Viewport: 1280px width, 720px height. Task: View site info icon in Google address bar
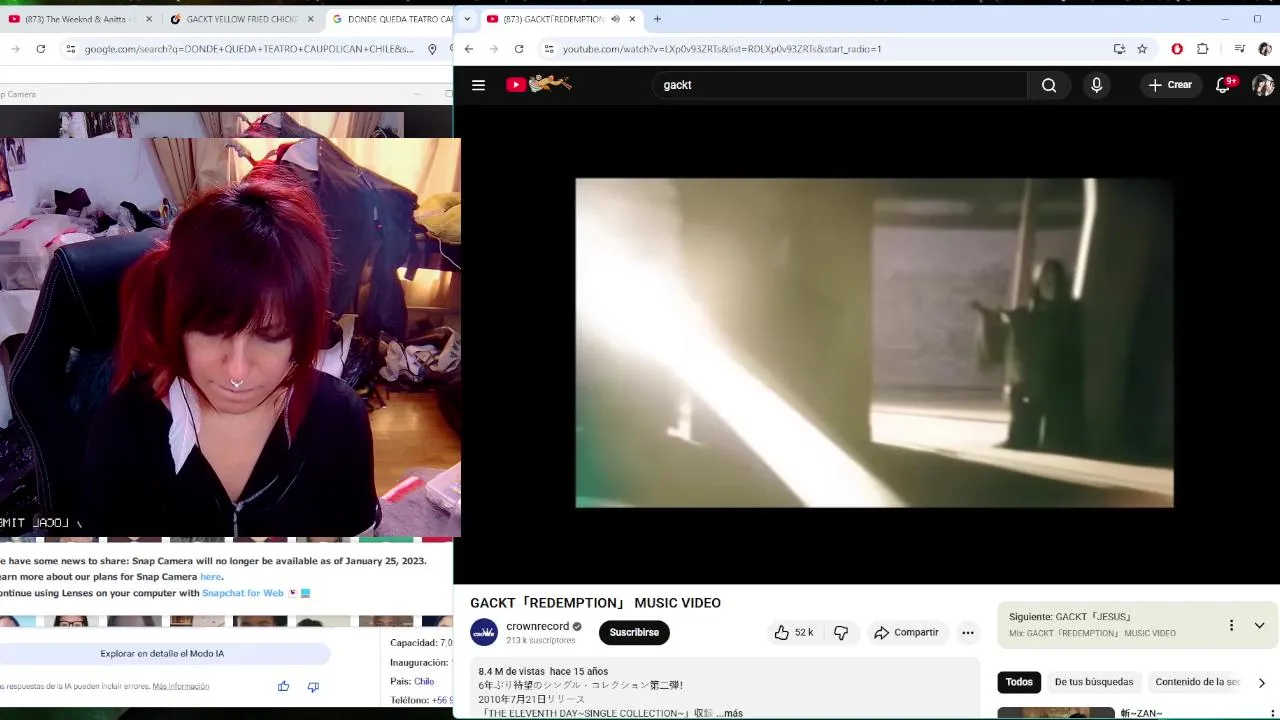click(70, 49)
